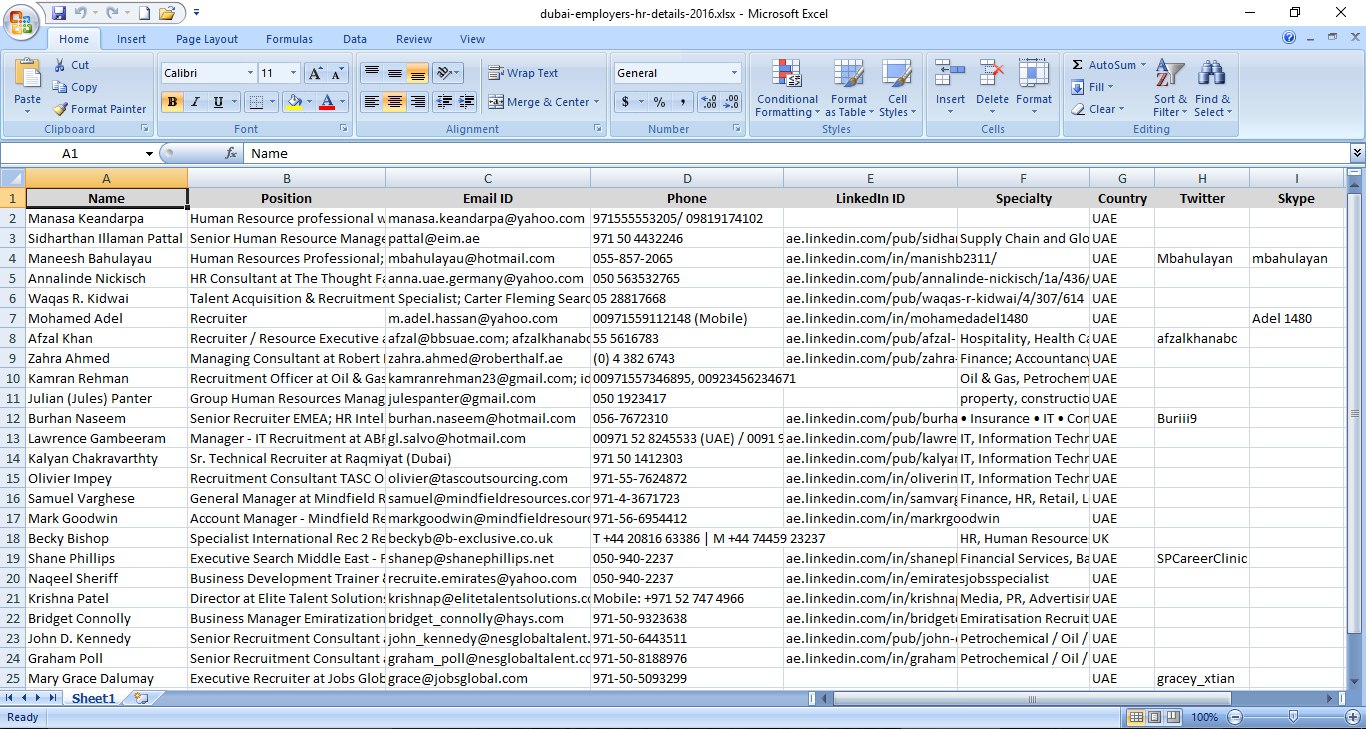The width and height of the screenshot is (1366, 729).
Task: Open the Format cells button
Action: pyautogui.click(x=1034, y=88)
